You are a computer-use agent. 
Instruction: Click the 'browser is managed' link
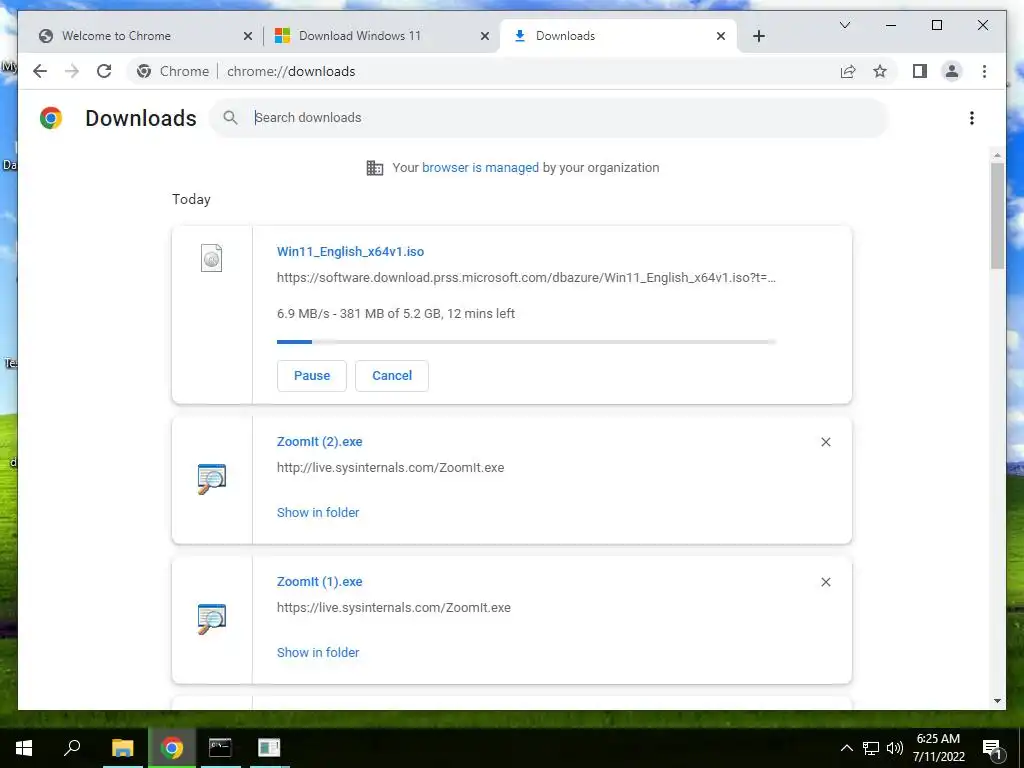(x=480, y=168)
